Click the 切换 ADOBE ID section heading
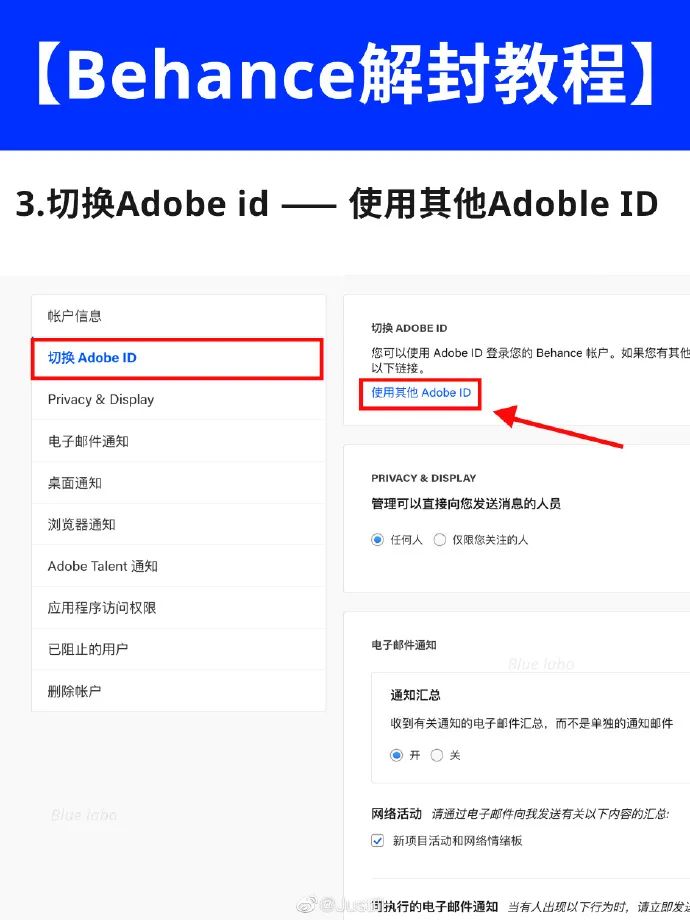 tap(409, 328)
